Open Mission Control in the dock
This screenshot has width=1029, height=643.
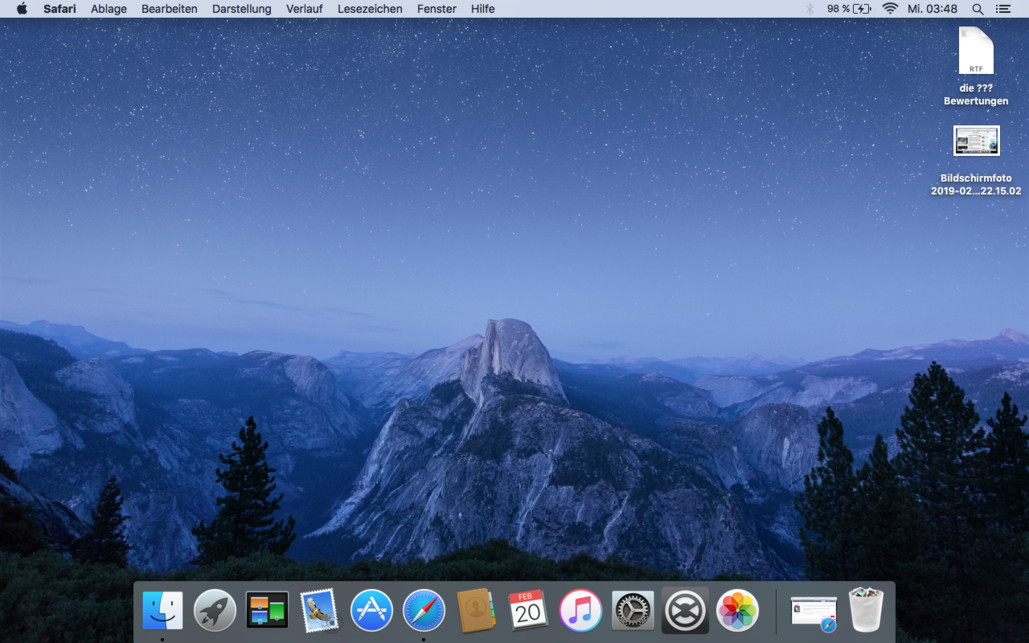267,610
